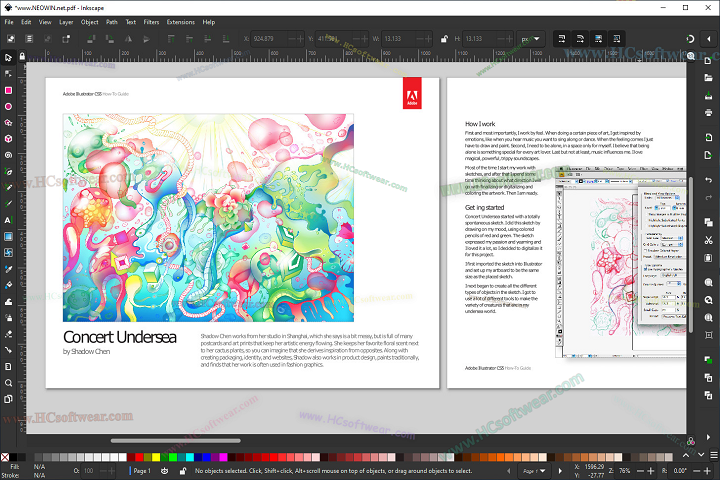720x480 pixels.
Task: Raise selection to top
Action: click(x=171, y=39)
